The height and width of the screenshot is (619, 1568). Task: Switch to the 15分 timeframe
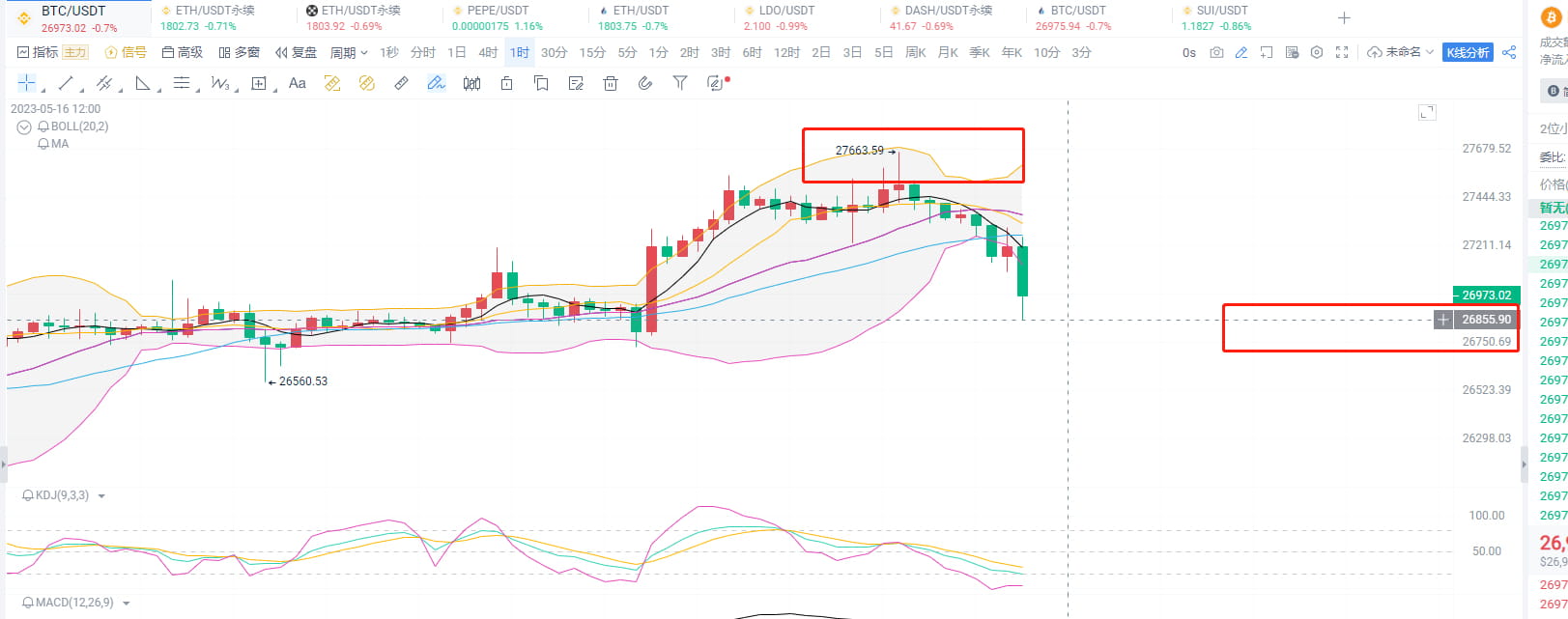[592, 52]
